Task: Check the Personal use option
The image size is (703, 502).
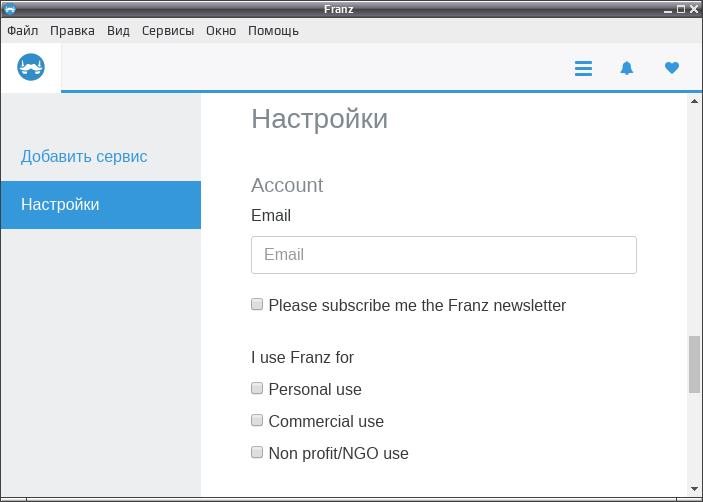Action: 257,388
